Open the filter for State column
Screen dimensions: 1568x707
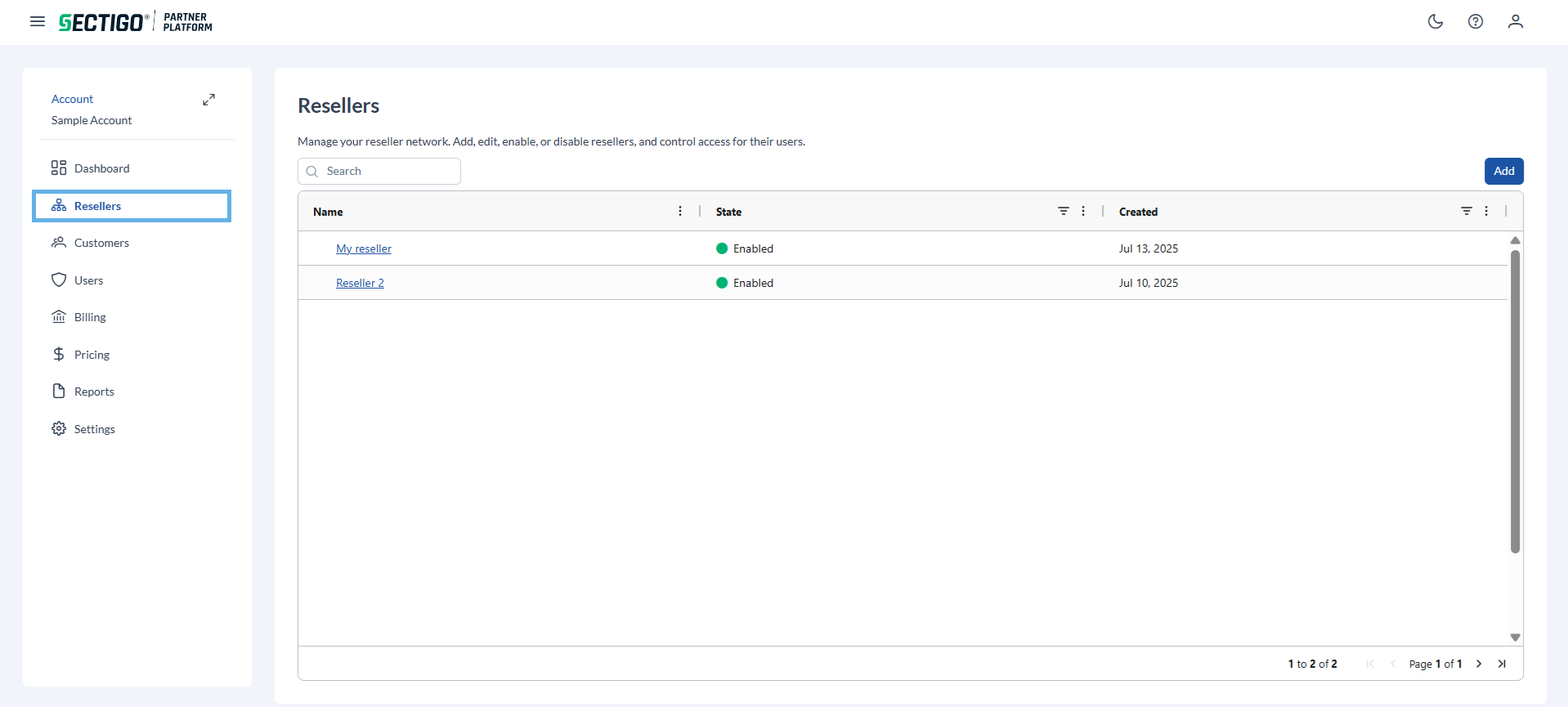(x=1064, y=211)
